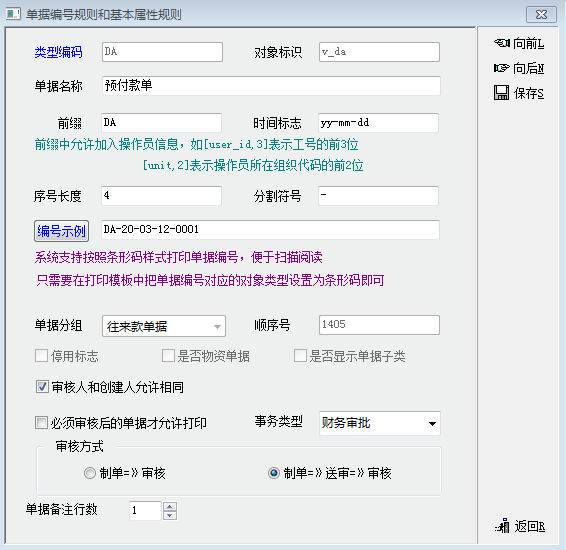The width and height of the screenshot is (566, 550).
Task: Select the 制单=》审核 radio option
Action: 90,473
